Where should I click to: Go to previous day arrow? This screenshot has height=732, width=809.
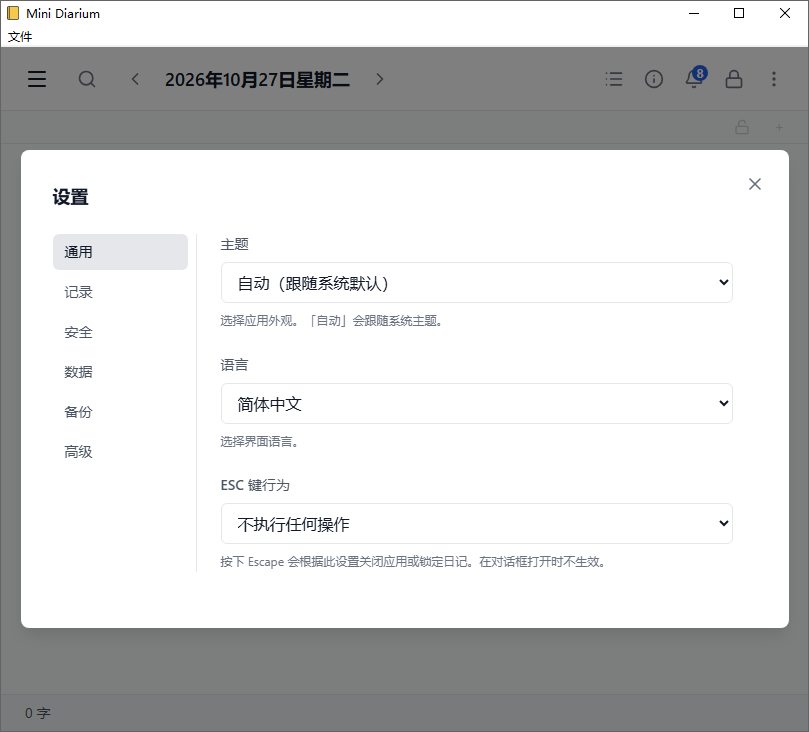click(135, 79)
